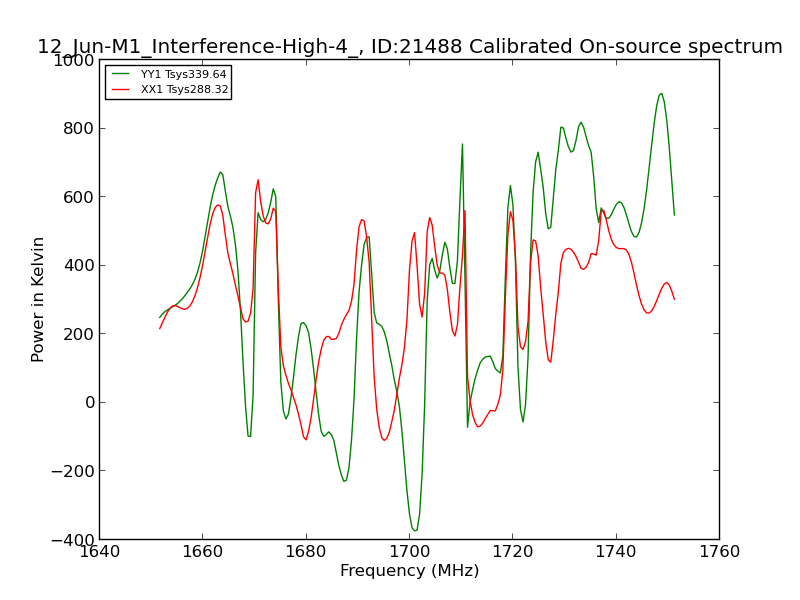Click the 1640 x-axis tick label
The height and width of the screenshot is (600, 800).
point(99,552)
